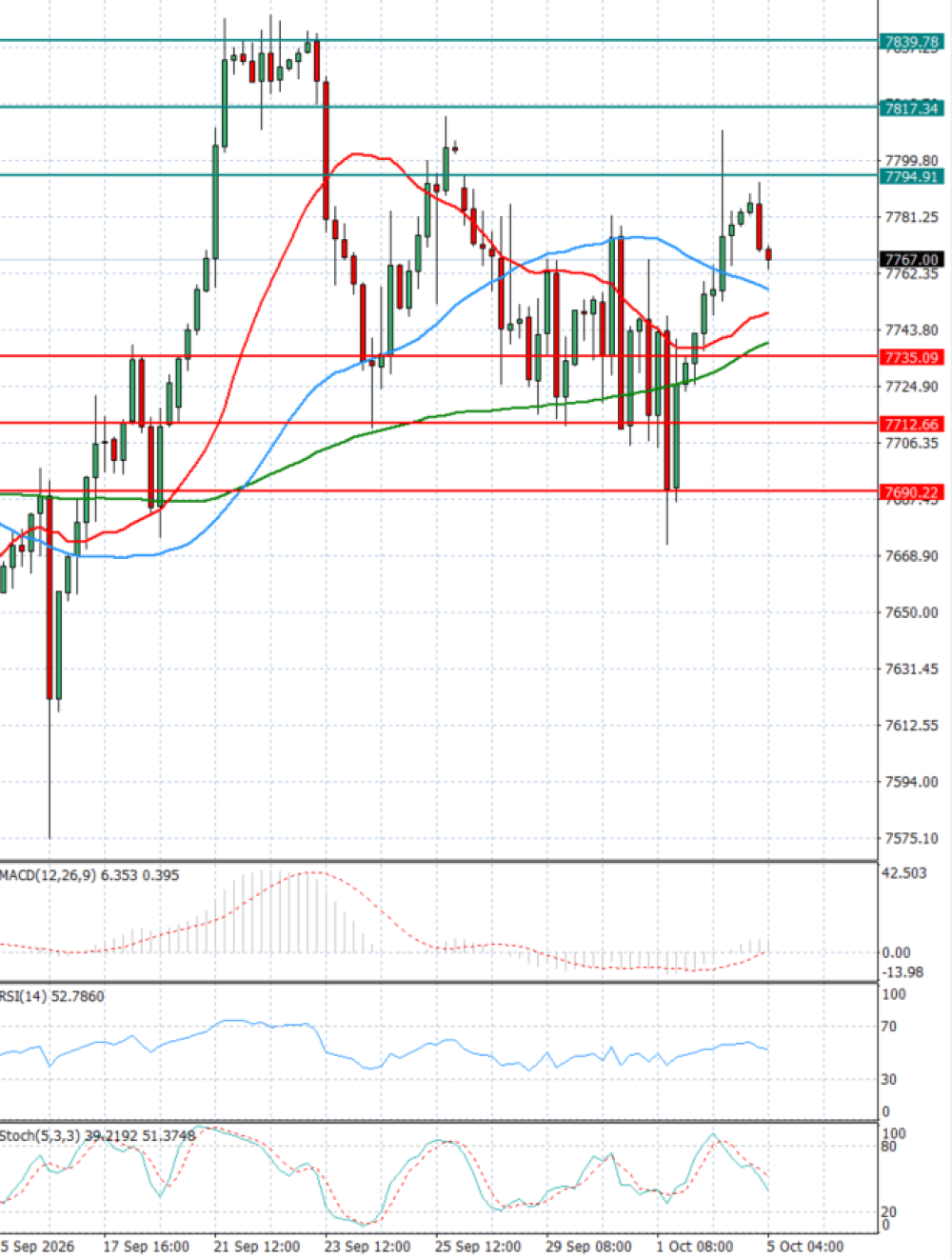Viewport: 952px width, 1259px height.
Task: Click the 17 Sep 16:00 time label
Action: 146,1247
